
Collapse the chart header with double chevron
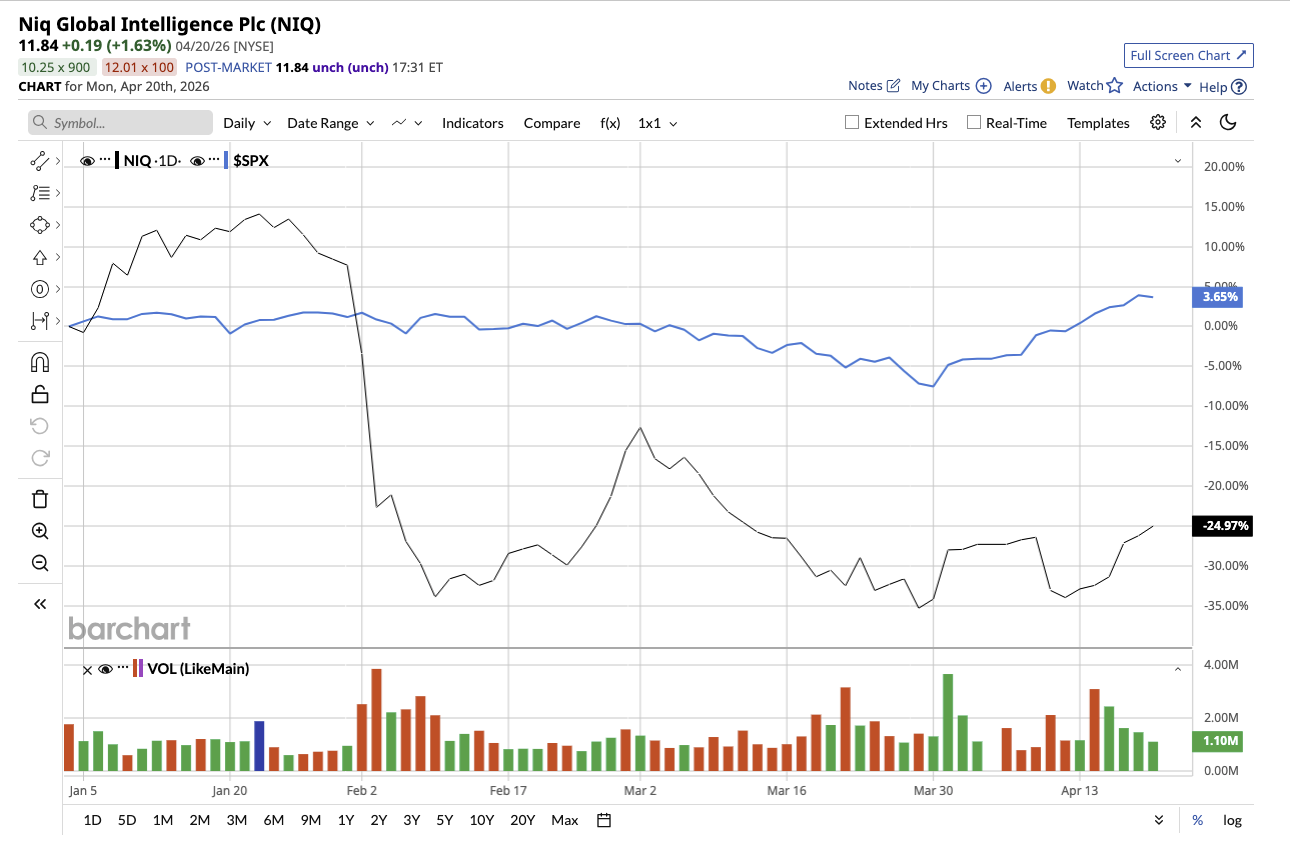click(x=1196, y=122)
